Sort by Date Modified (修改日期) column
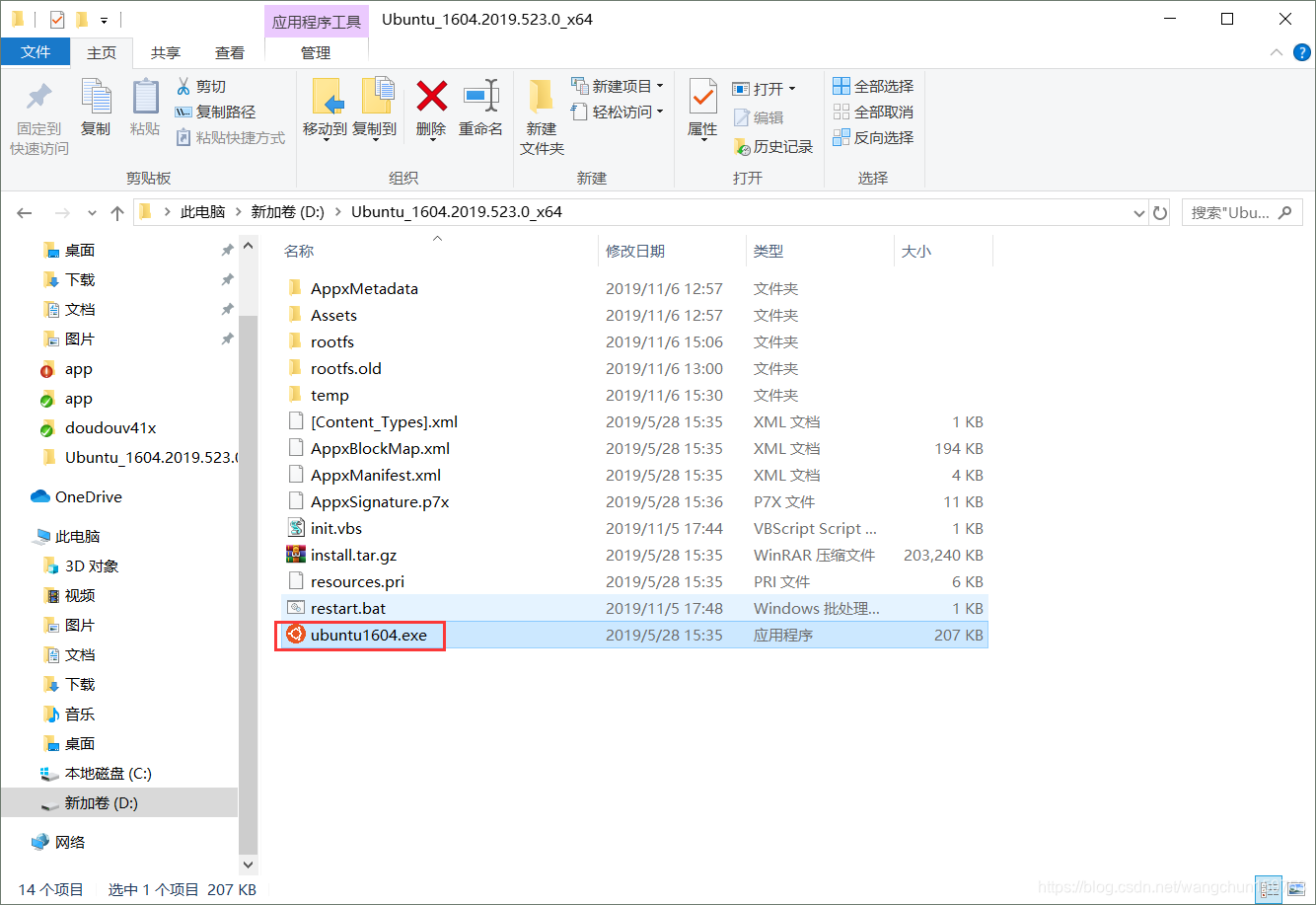This screenshot has width=1316, height=905. 635,252
